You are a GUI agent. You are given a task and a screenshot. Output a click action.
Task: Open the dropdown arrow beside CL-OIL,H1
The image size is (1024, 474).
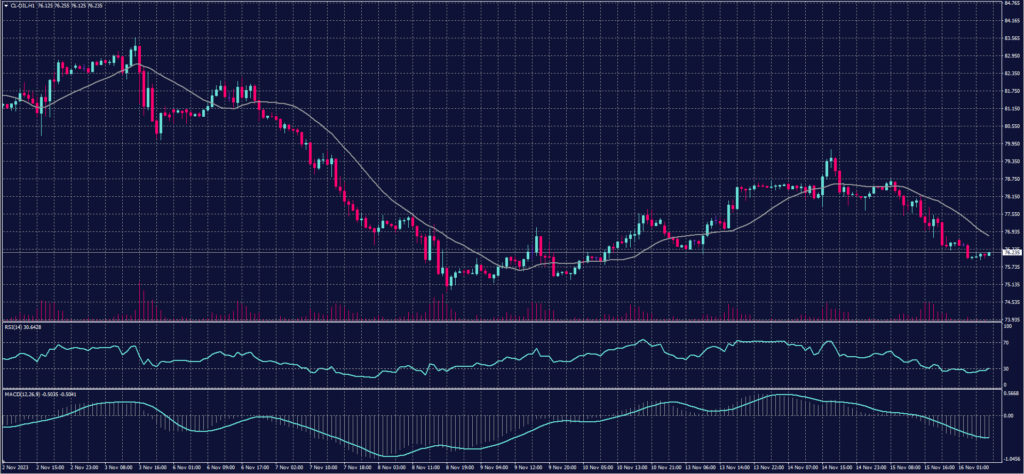pos(4,4)
